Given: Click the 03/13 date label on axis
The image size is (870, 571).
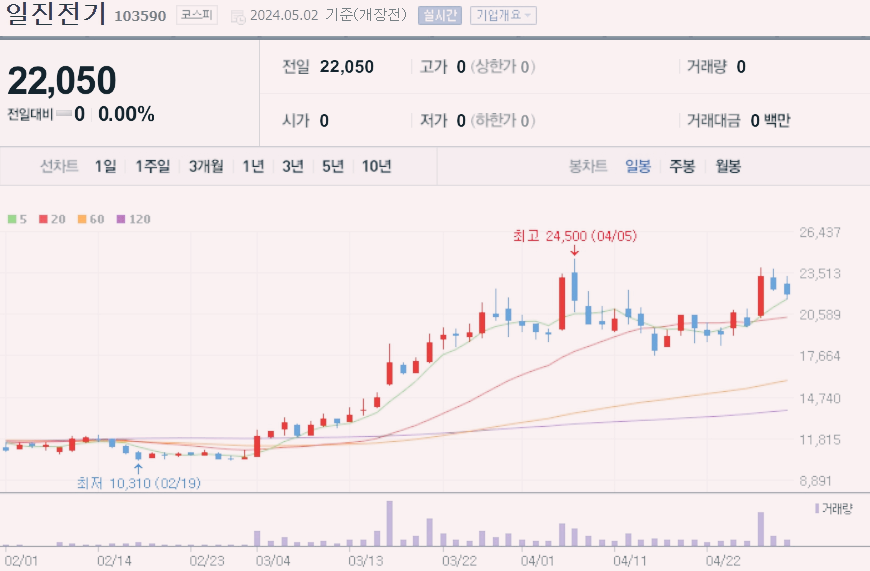Looking at the screenshot, I should (x=366, y=560).
